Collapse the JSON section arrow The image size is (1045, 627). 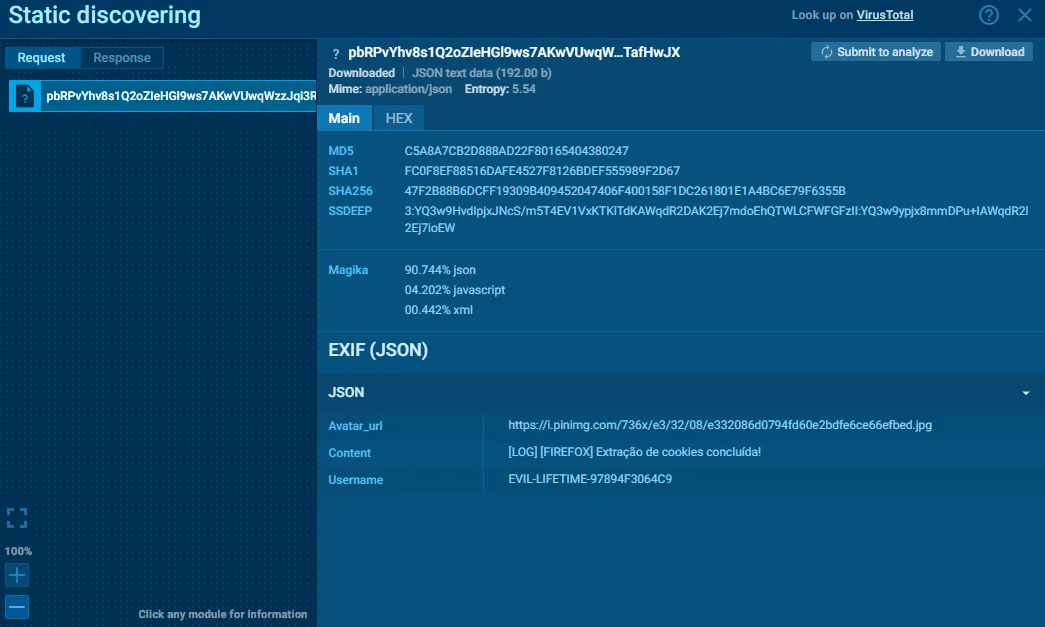[1025, 393]
